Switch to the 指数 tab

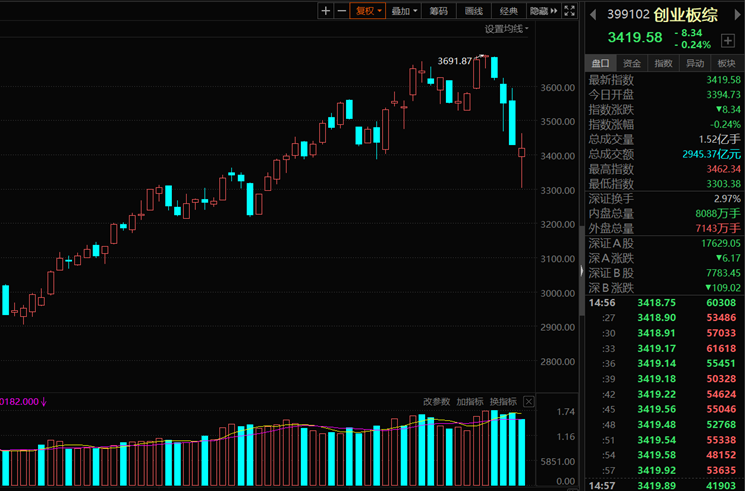tap(663, 63)
